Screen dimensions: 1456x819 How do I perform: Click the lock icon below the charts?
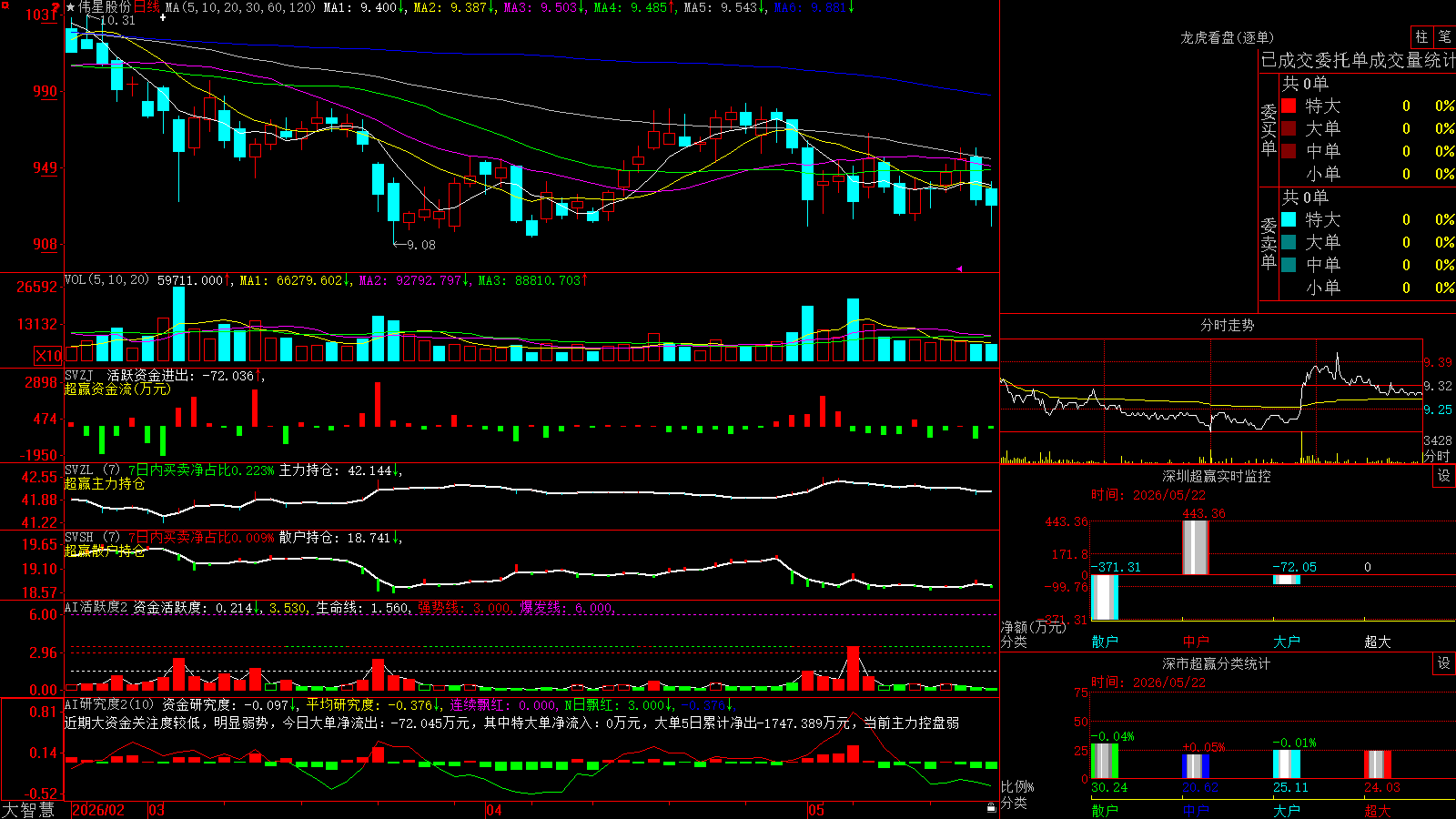(992, 808)
